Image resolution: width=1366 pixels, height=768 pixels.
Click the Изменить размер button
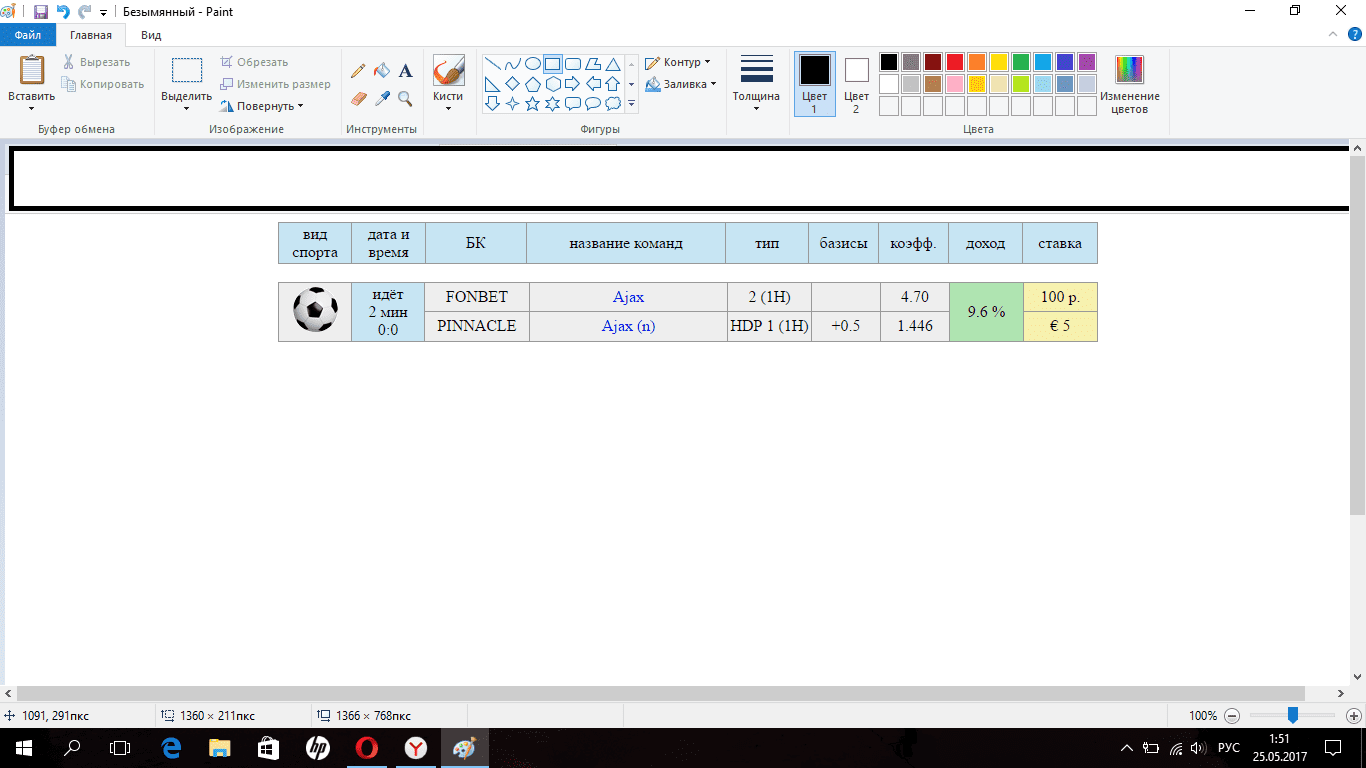click(x=276, y=84)
